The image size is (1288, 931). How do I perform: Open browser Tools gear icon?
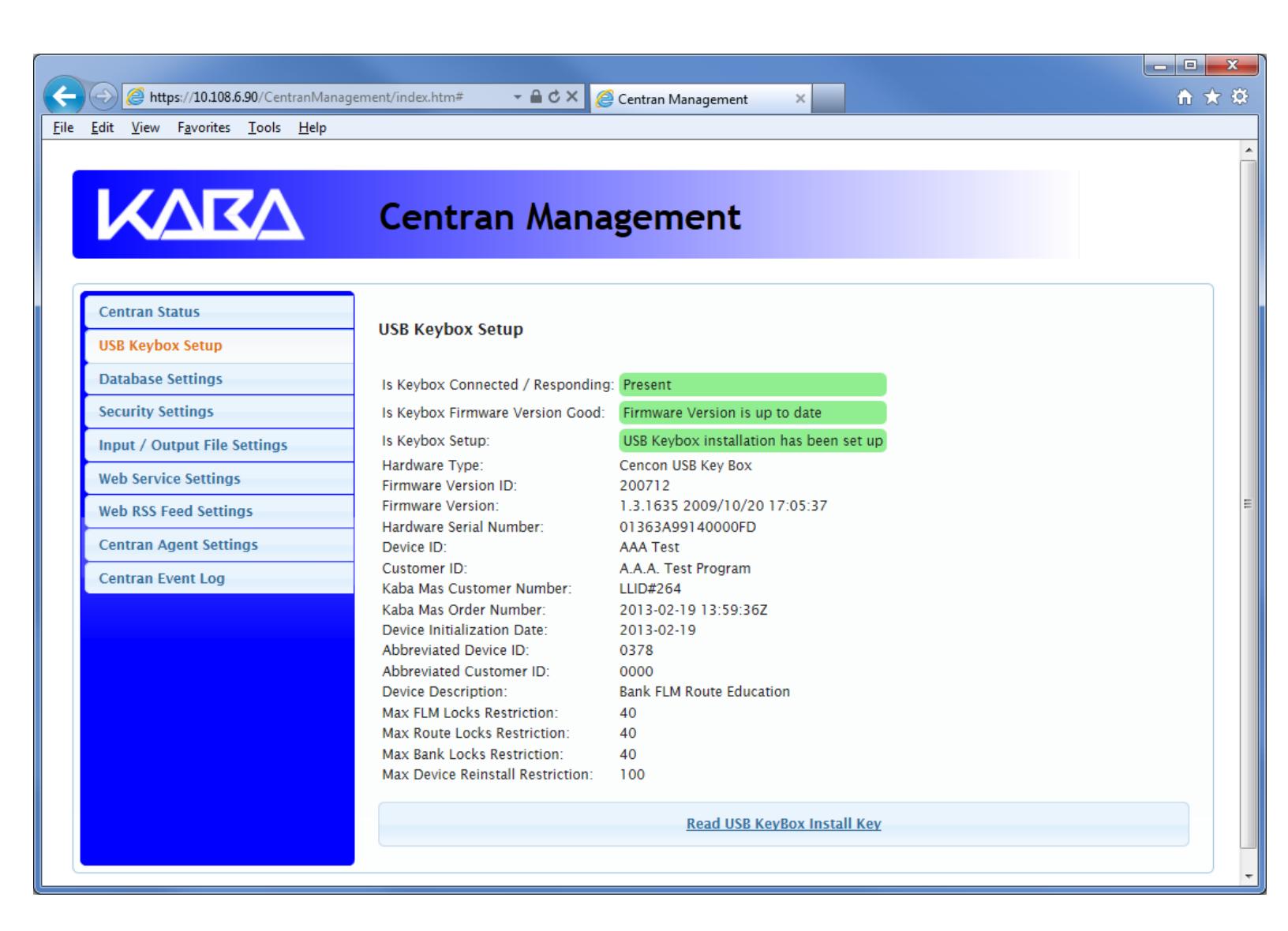tap(1240, 97)
